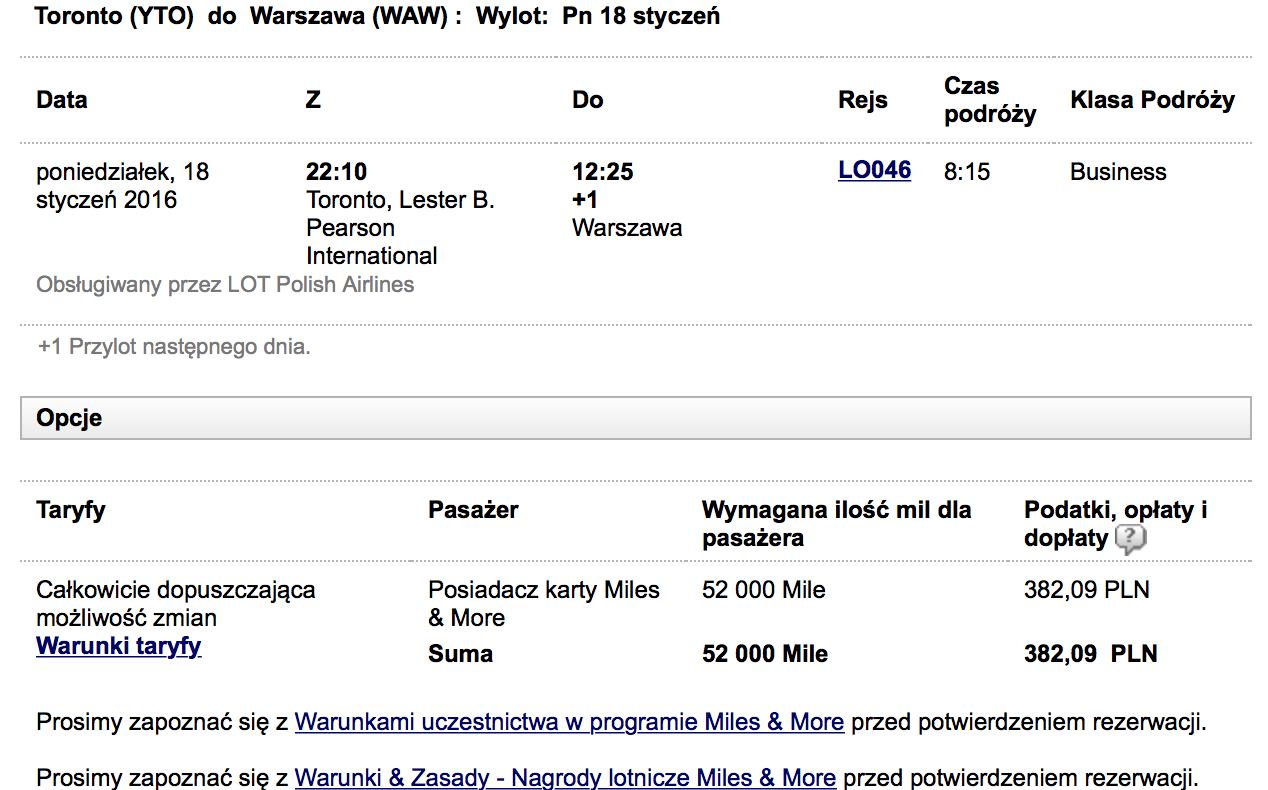Click the 52 000 Mile total in Suma row

tap(765, 654)
